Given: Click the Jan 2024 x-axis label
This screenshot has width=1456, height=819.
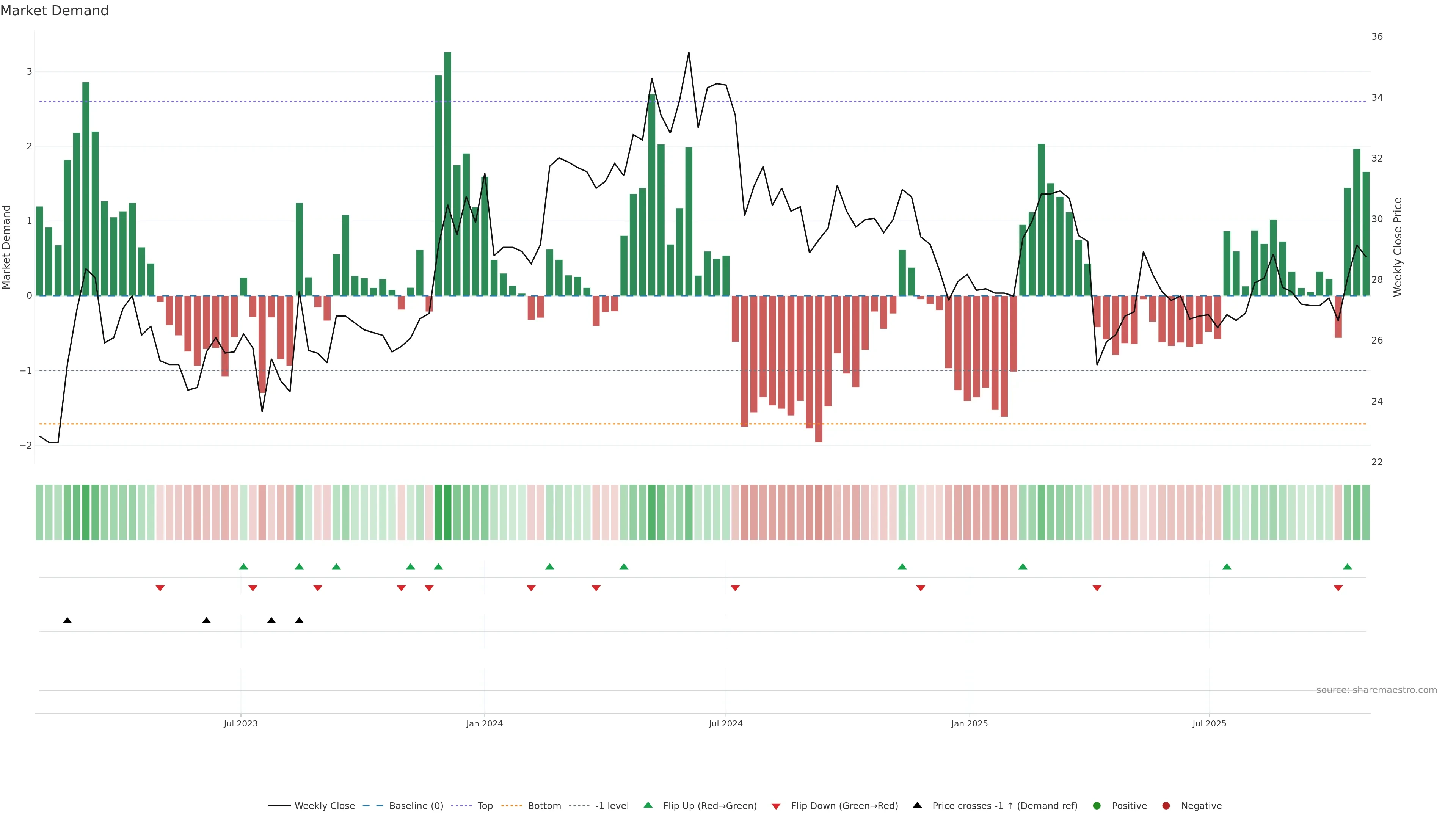Looking at the screenshot, I should tap(485, 724).
